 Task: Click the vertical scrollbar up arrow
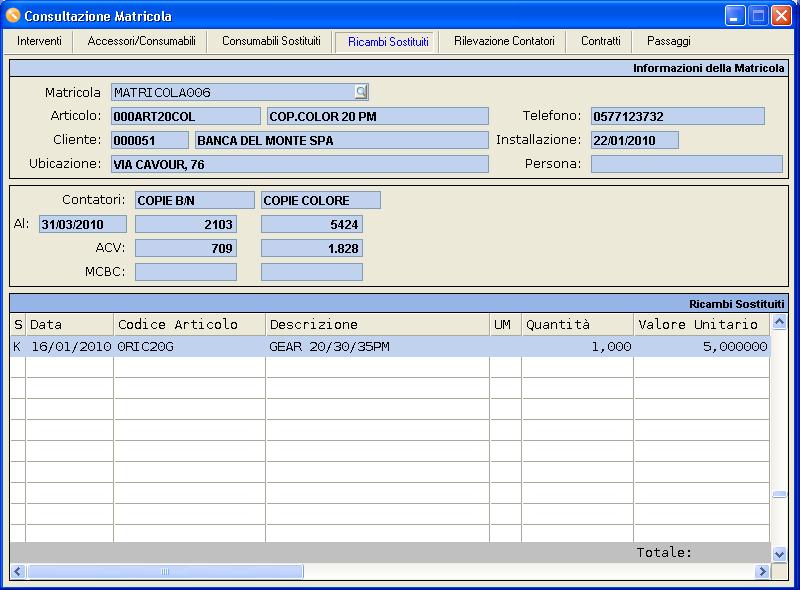pyautogui.click(x=779, y=322)
